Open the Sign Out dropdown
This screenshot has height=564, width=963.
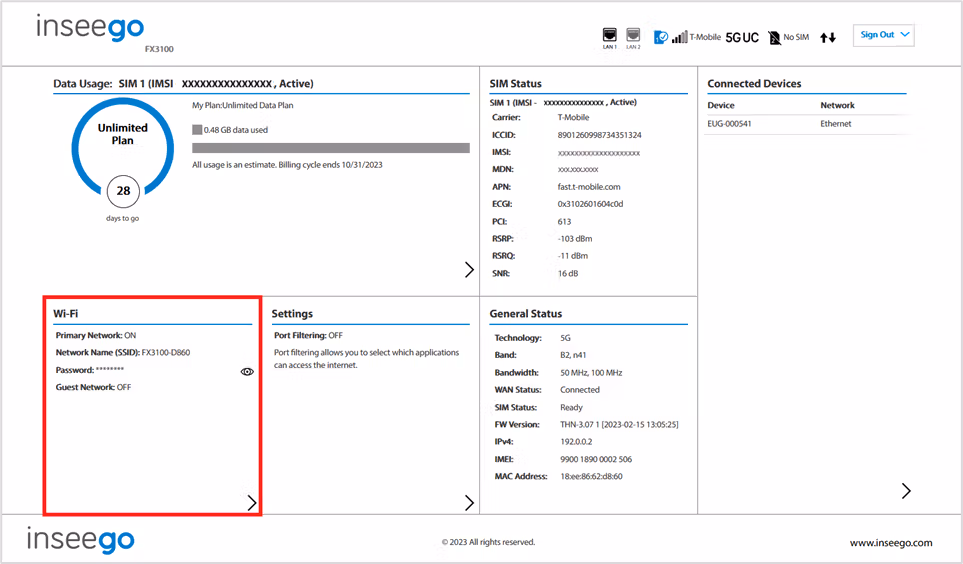[x=884, y=35]
